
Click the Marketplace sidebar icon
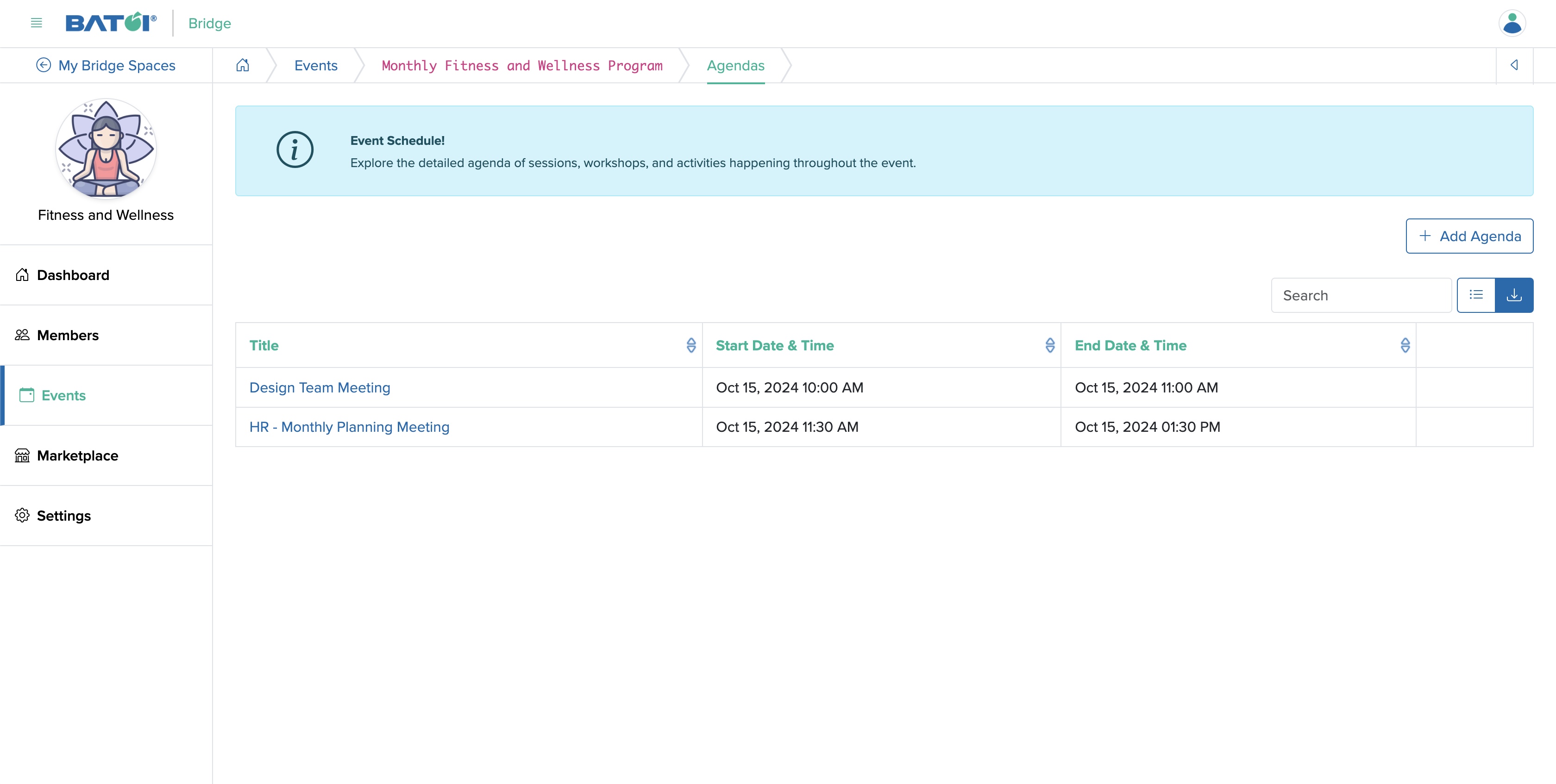click(22, 455)
